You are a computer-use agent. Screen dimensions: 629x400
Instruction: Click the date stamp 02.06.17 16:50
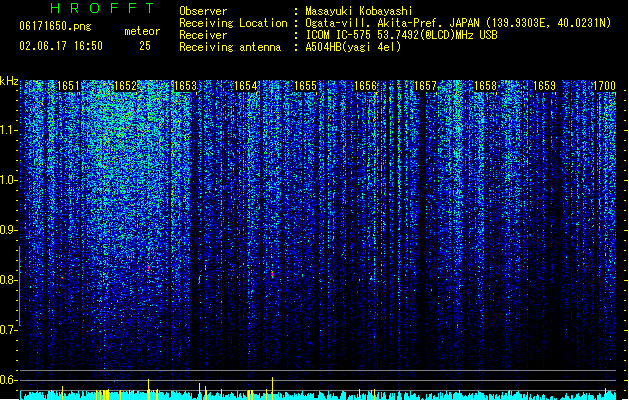61,46
